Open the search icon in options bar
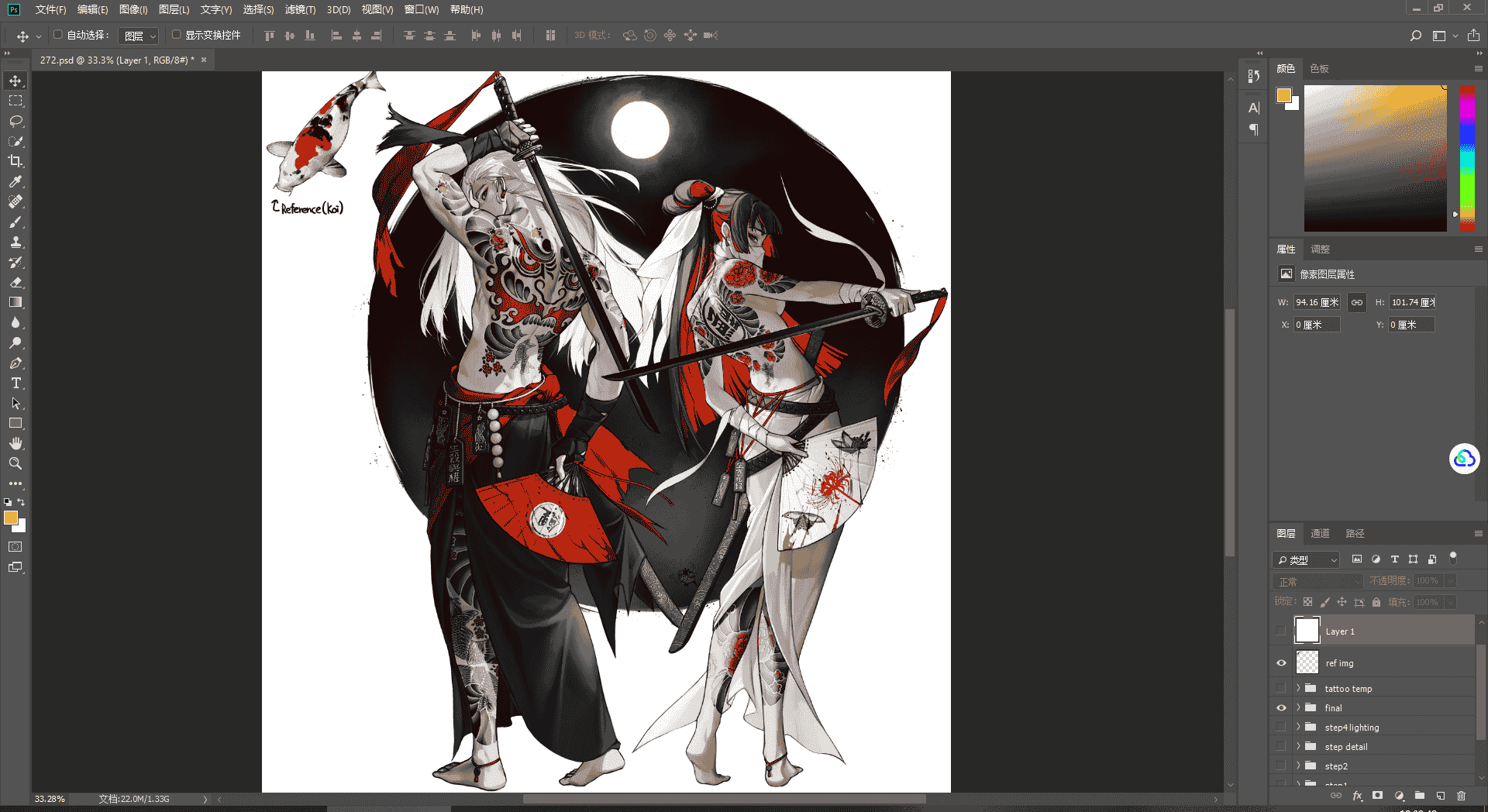This screenshot has height=812, width=1488. 1416,36
